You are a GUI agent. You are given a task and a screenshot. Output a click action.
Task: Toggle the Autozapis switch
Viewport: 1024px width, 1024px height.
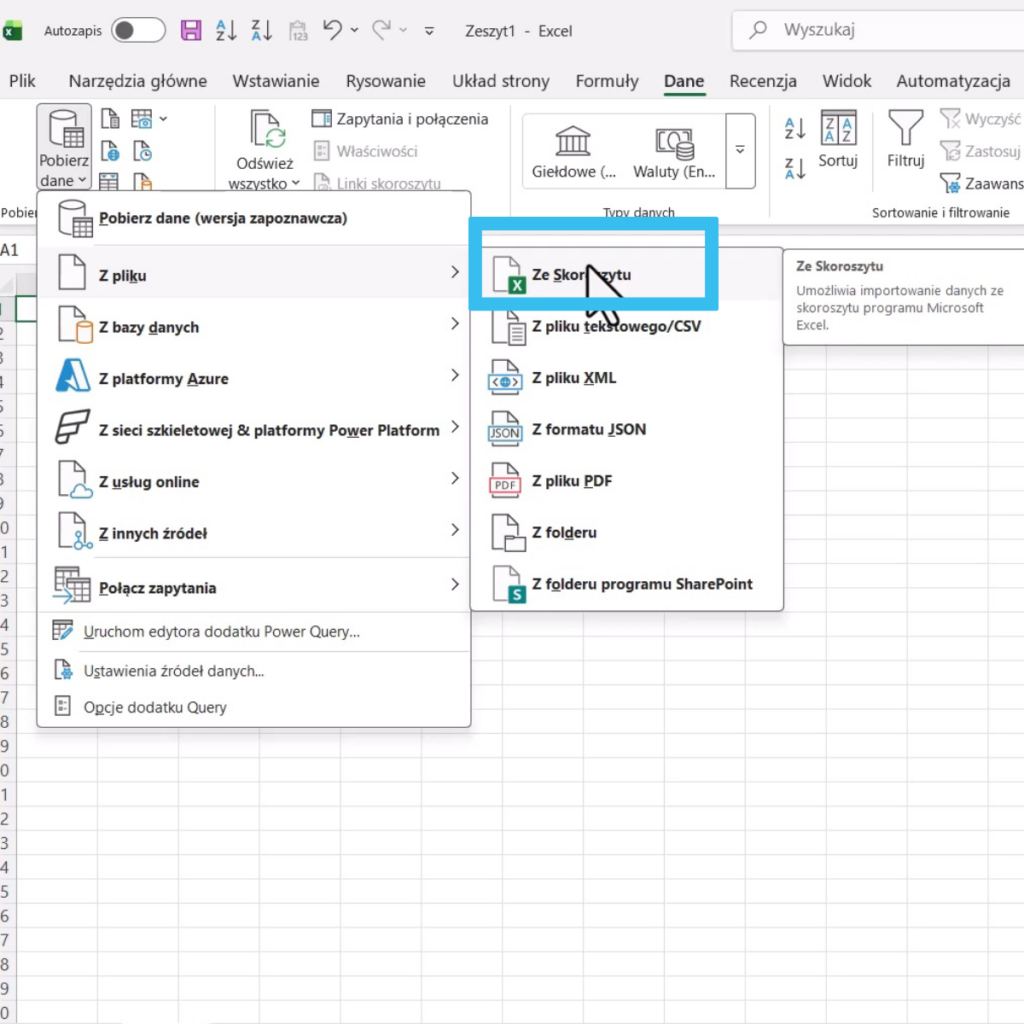(138, 30)
